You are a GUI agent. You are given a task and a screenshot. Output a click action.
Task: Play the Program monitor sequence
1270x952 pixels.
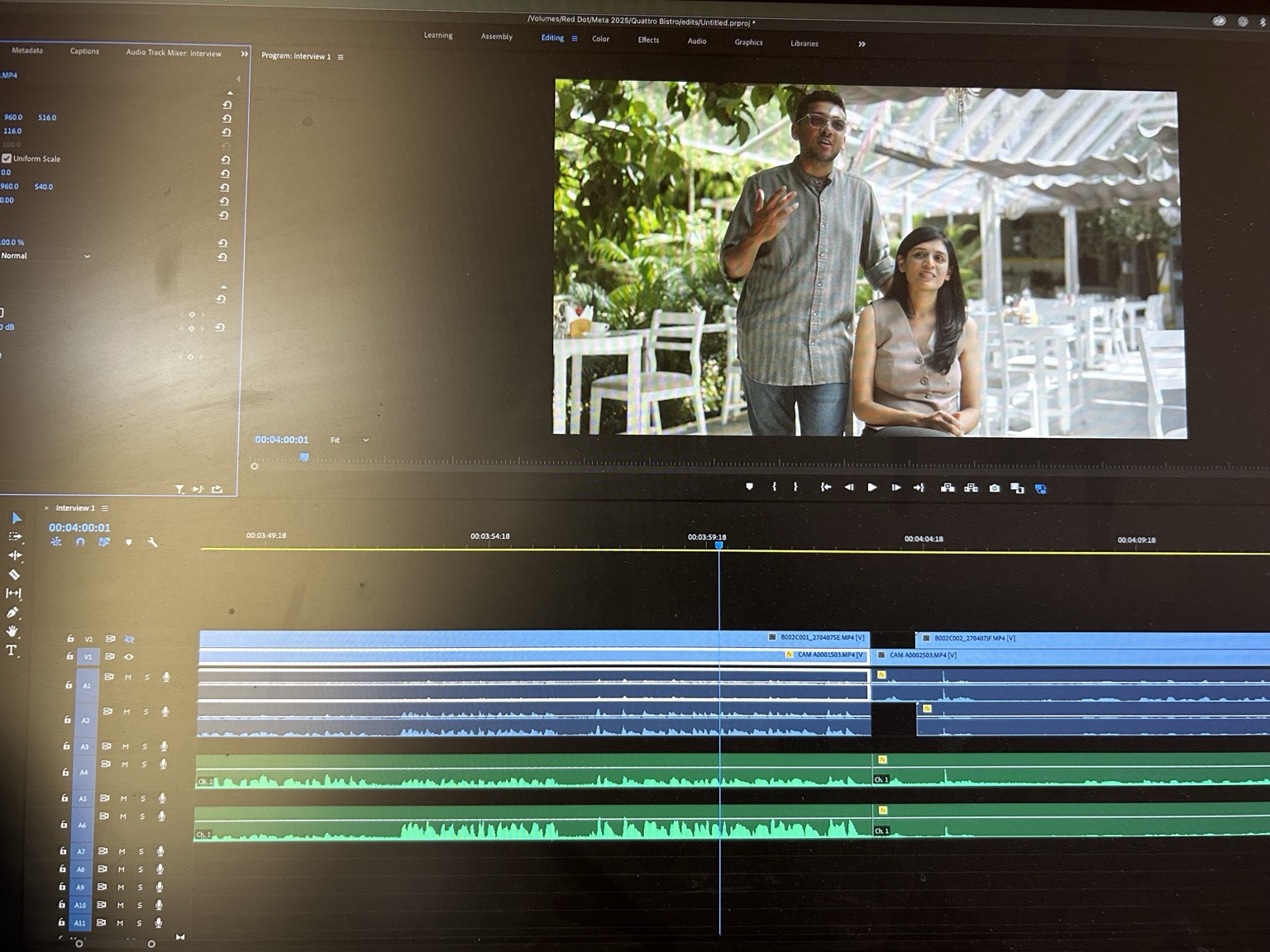coord(871,488)
